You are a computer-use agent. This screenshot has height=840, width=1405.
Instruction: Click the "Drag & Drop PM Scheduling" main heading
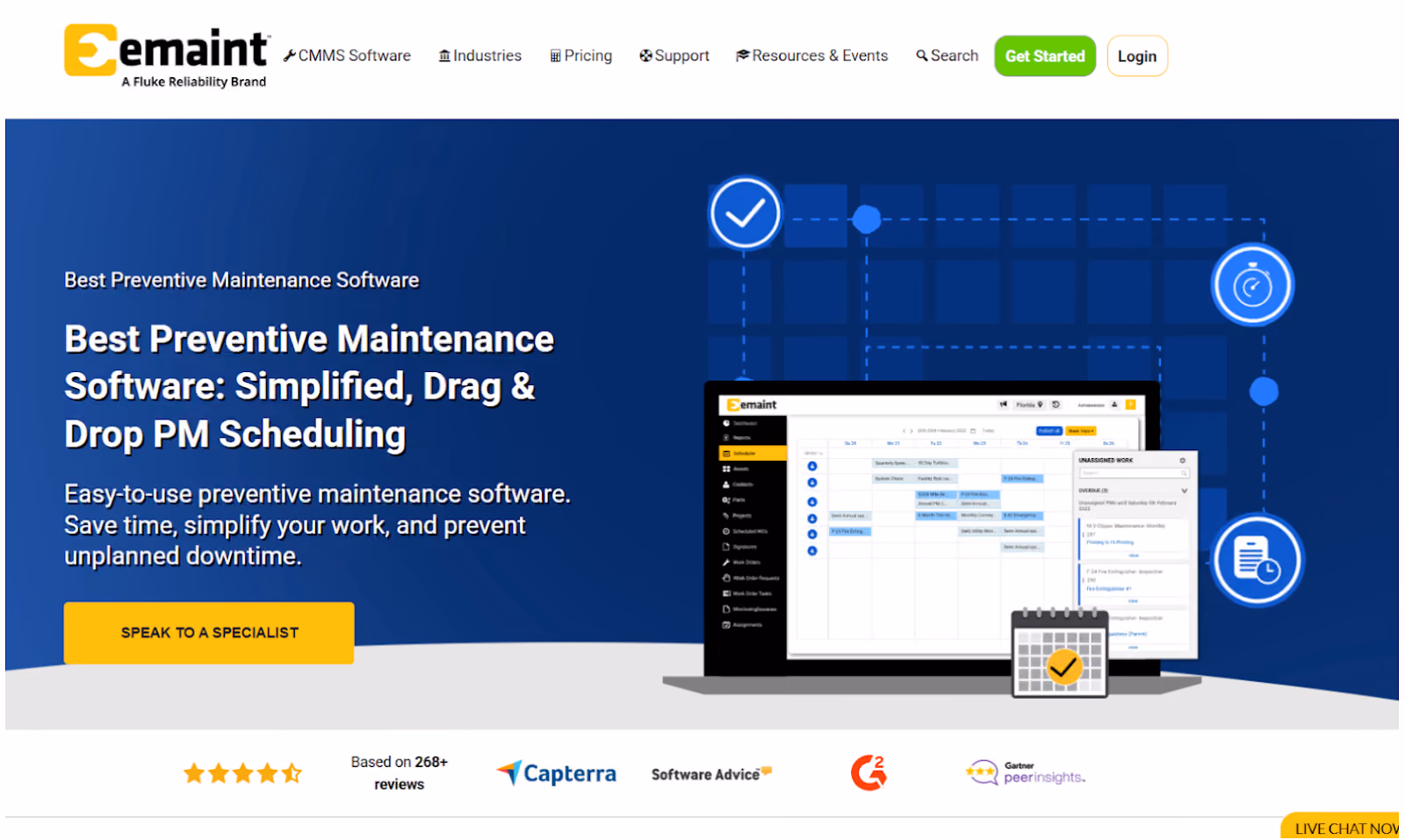[309, 387]
